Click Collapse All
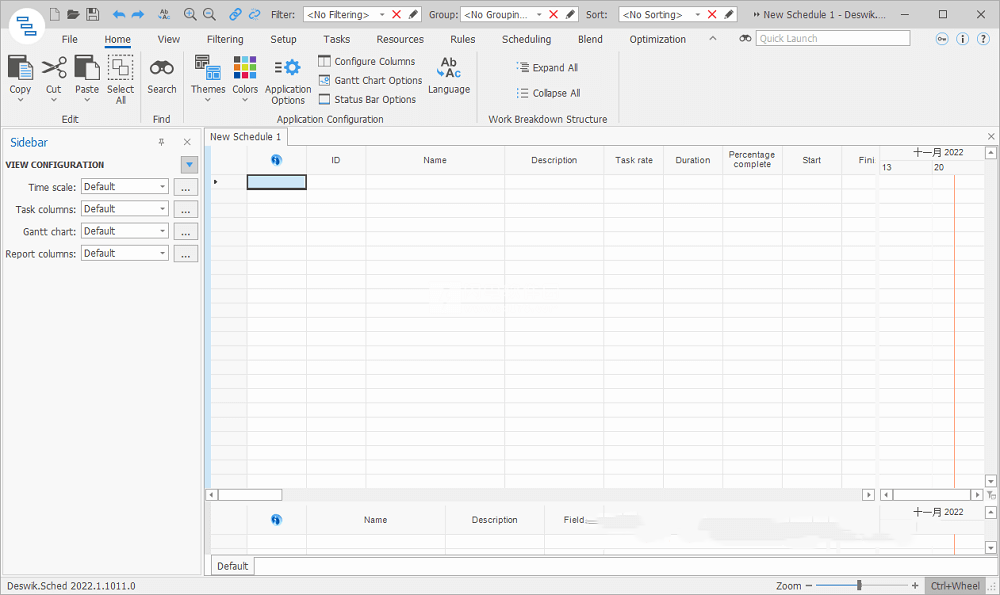 (548, 93)
